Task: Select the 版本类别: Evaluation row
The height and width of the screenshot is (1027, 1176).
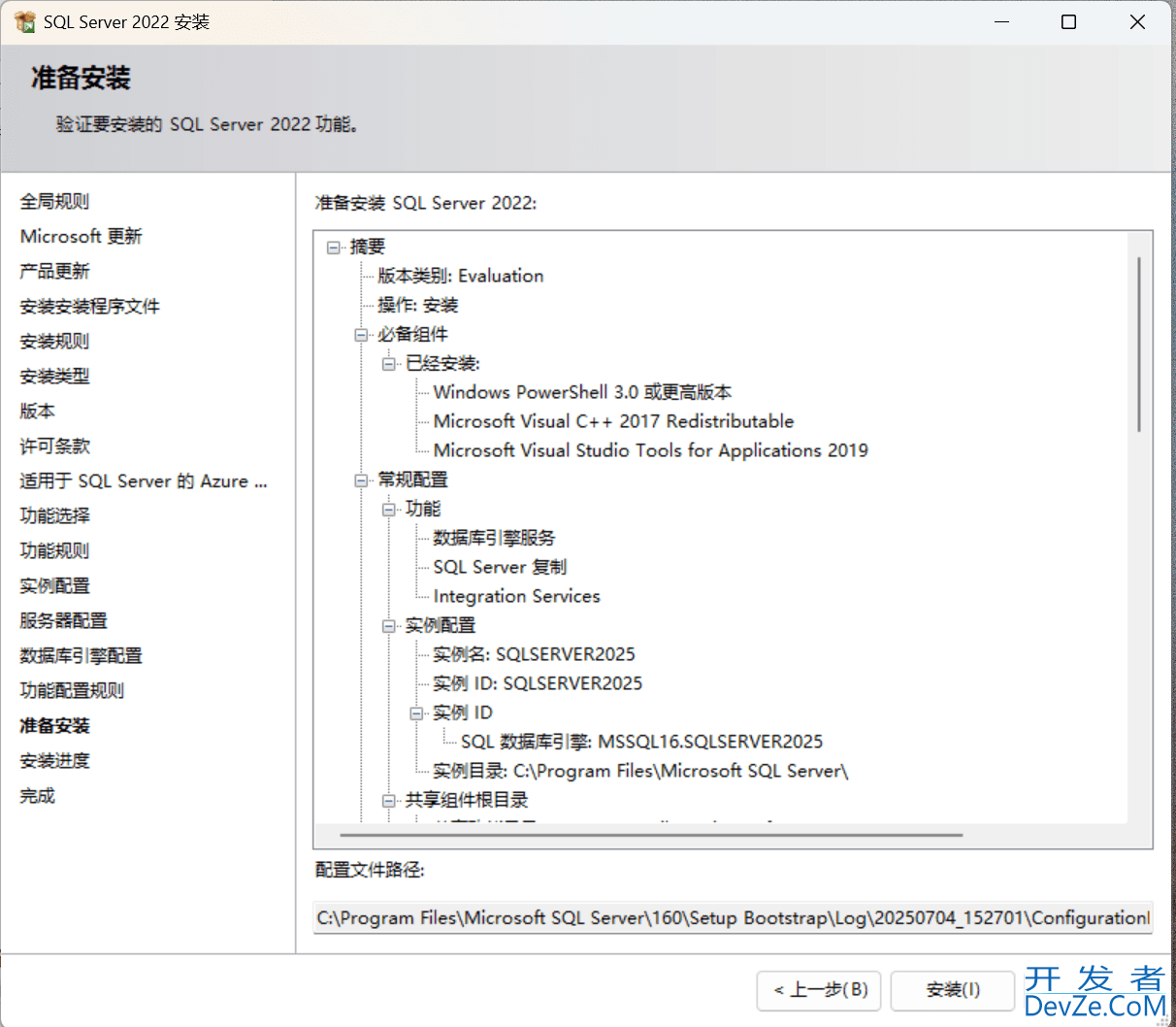Action: 461,276
